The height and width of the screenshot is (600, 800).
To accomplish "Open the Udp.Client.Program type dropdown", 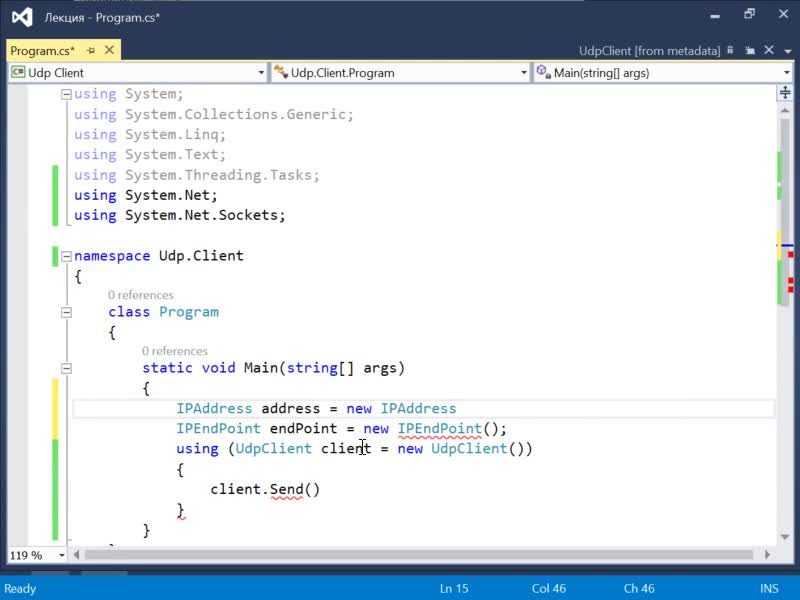I will [523, 73].
